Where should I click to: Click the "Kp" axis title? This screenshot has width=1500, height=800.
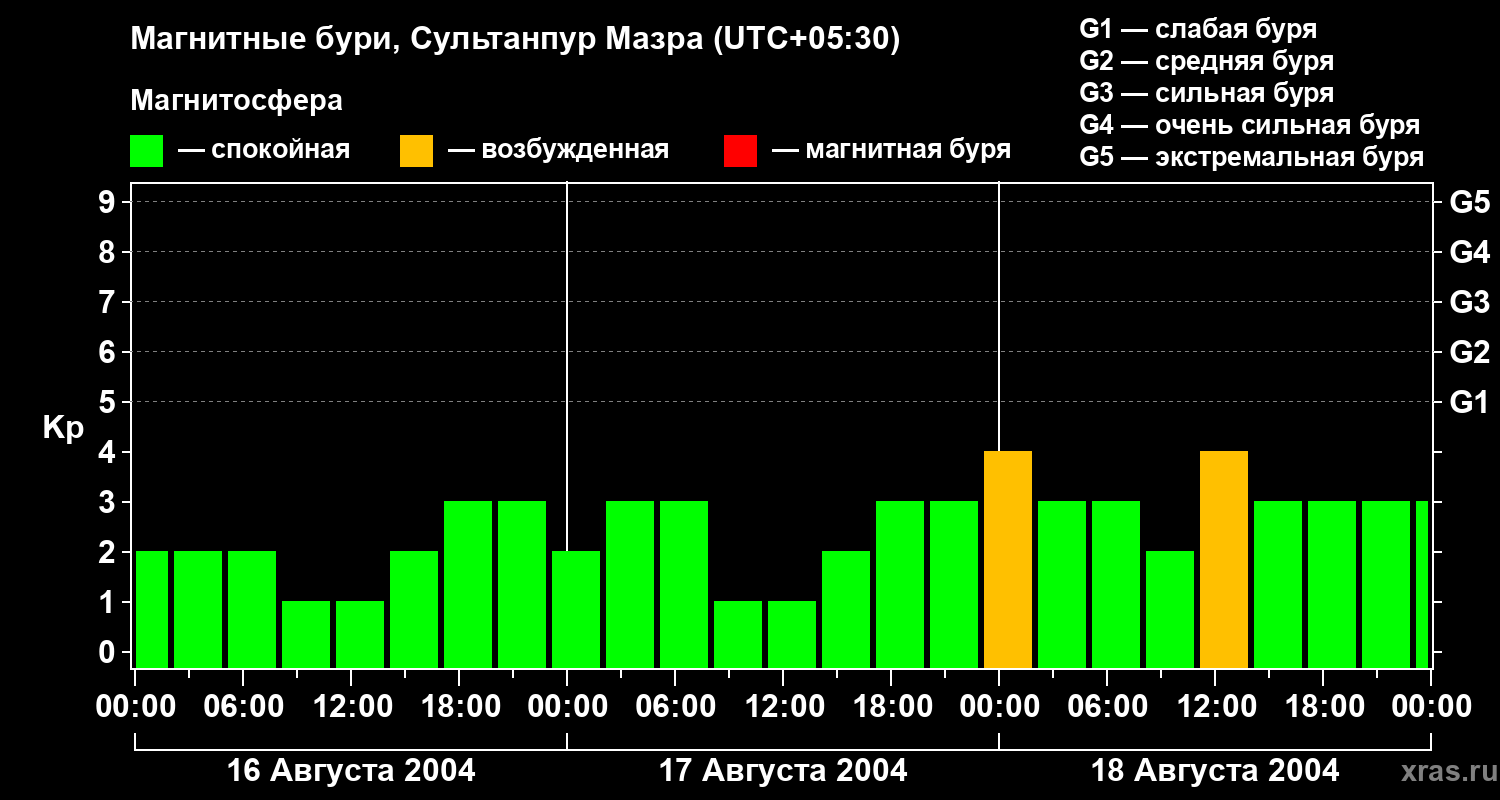click(63, 427)
